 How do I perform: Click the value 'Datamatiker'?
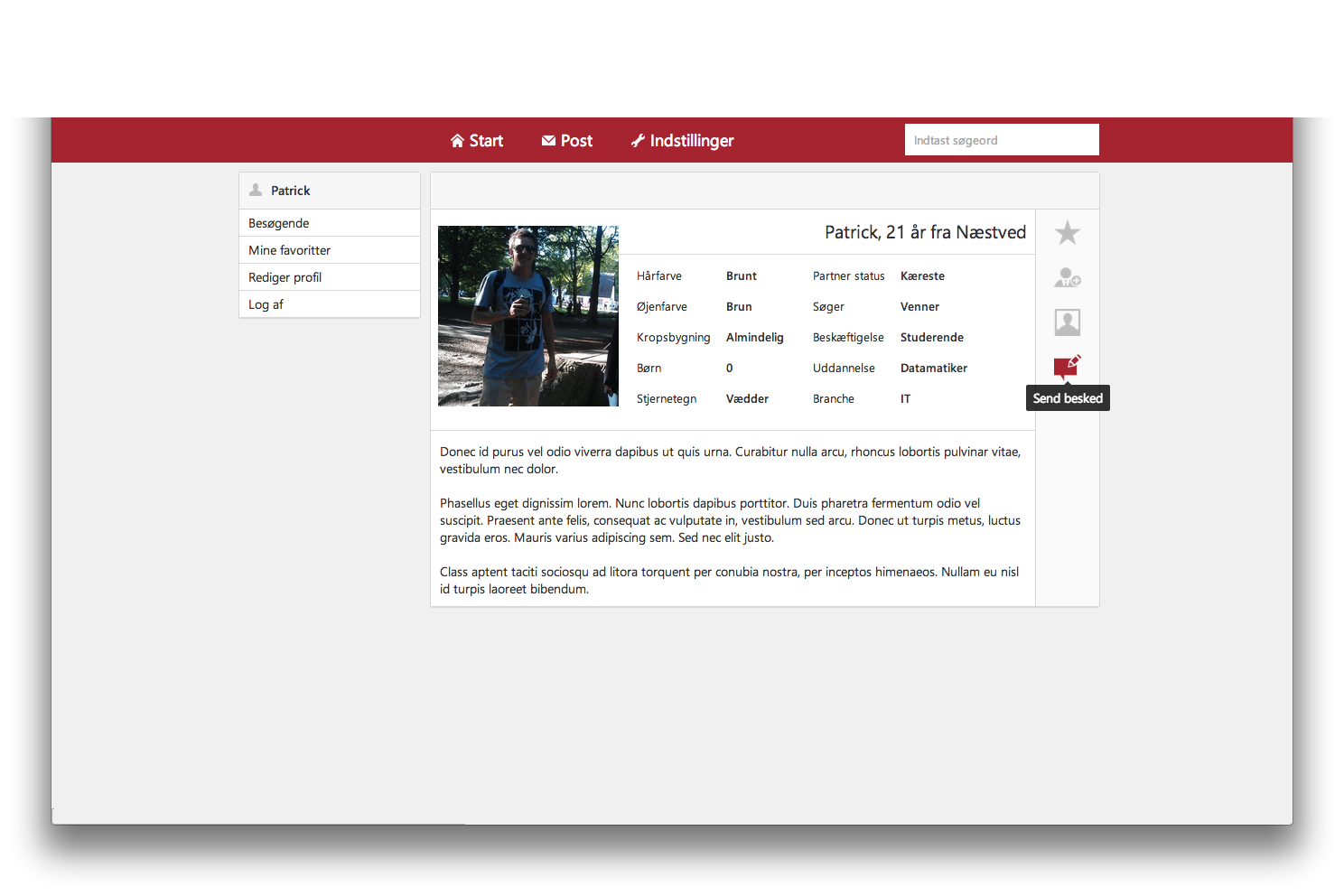coord(934,369)
